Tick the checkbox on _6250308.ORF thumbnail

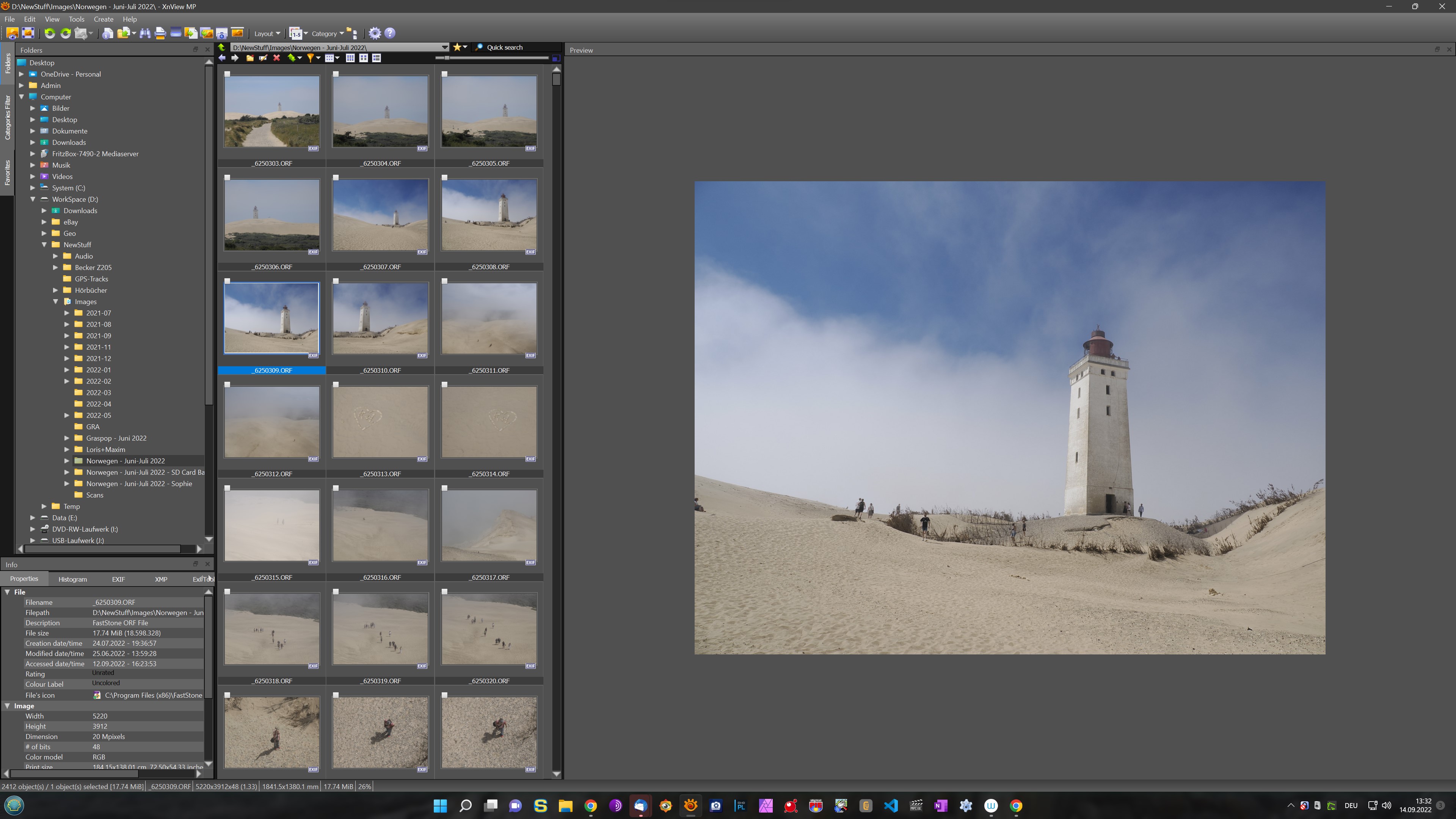[x=444, y=177]
